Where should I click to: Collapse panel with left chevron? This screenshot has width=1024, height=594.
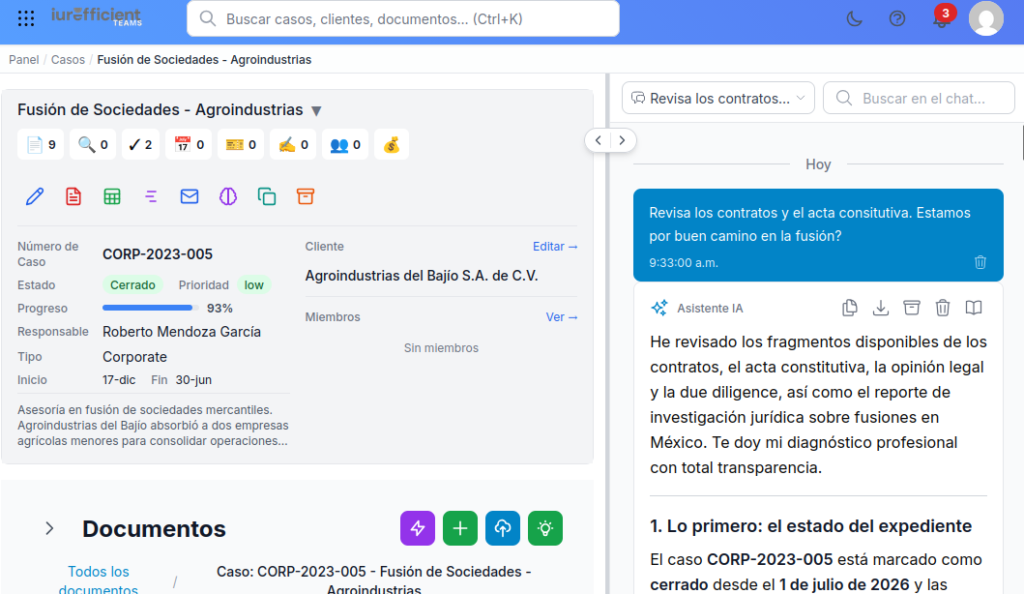coord(598,140)
